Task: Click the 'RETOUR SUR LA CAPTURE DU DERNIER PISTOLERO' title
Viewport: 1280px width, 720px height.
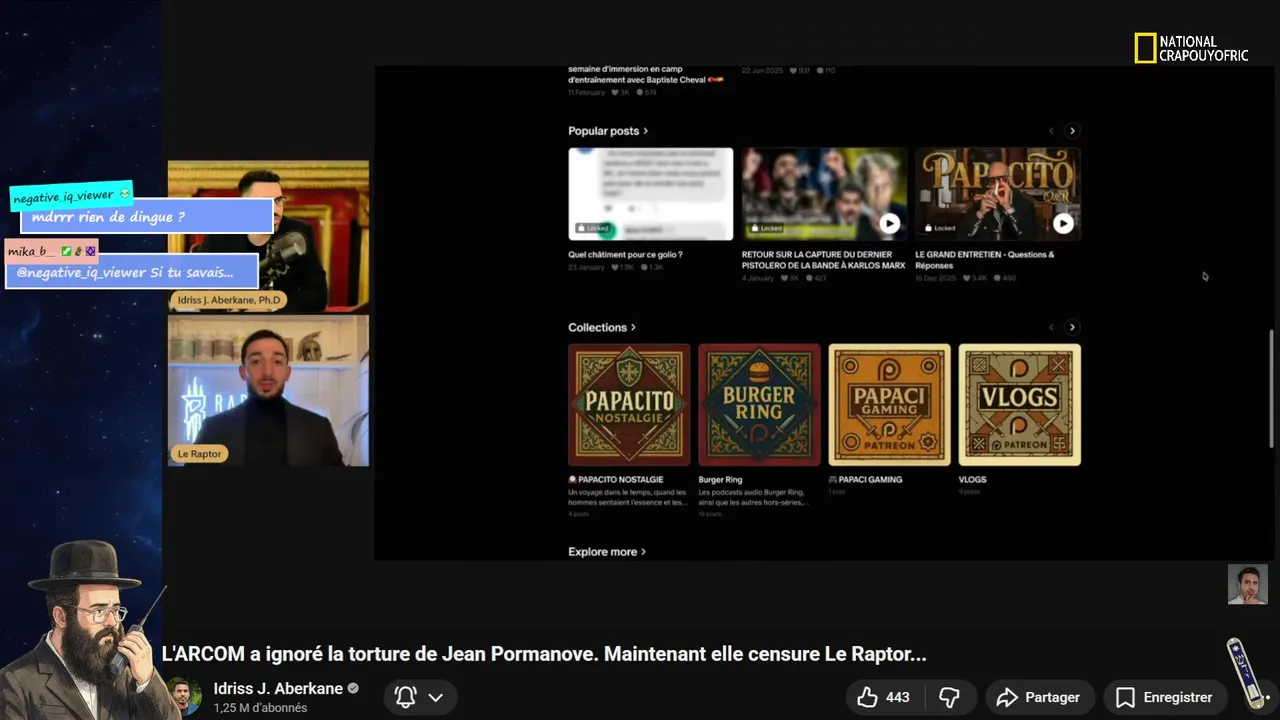Action: tap(823, 260)
